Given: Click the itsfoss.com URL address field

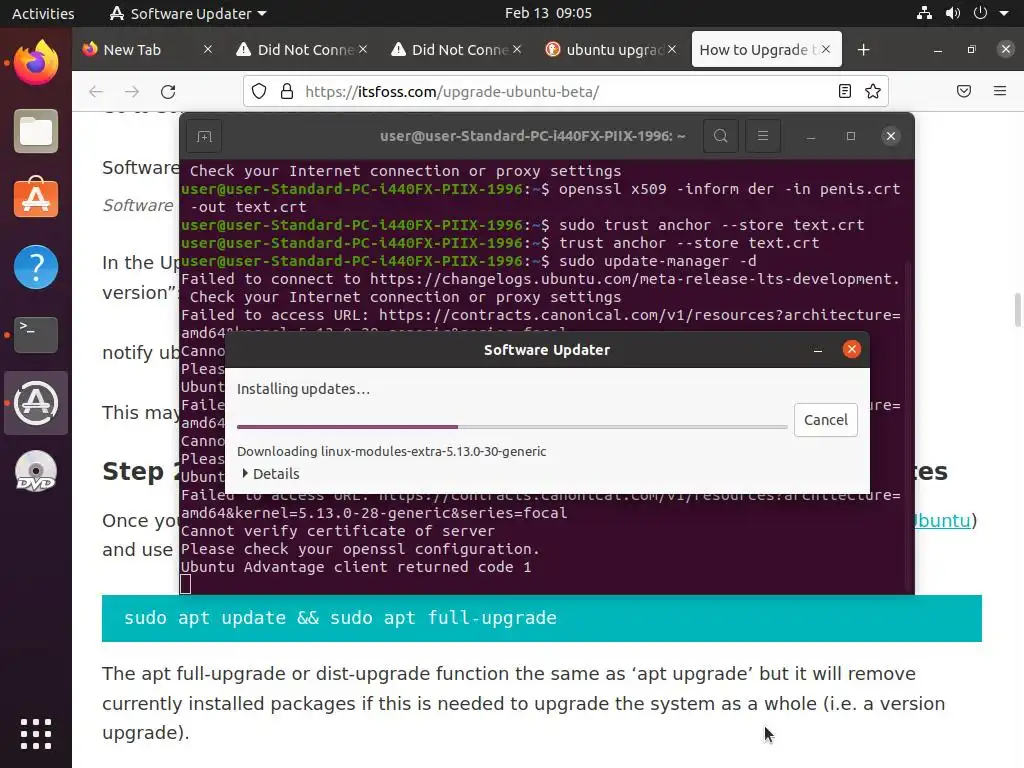Looking at the screenshot, I should click(565, 91).
